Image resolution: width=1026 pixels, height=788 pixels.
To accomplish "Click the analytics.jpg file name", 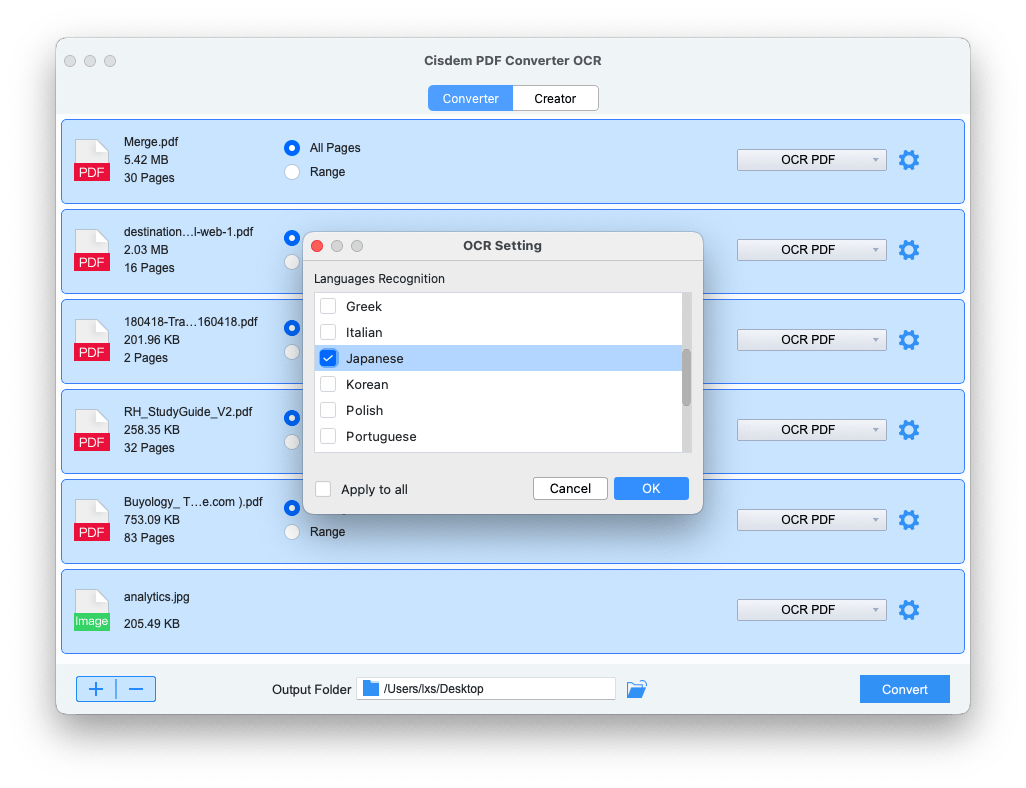I will click(x=156, y=597).
